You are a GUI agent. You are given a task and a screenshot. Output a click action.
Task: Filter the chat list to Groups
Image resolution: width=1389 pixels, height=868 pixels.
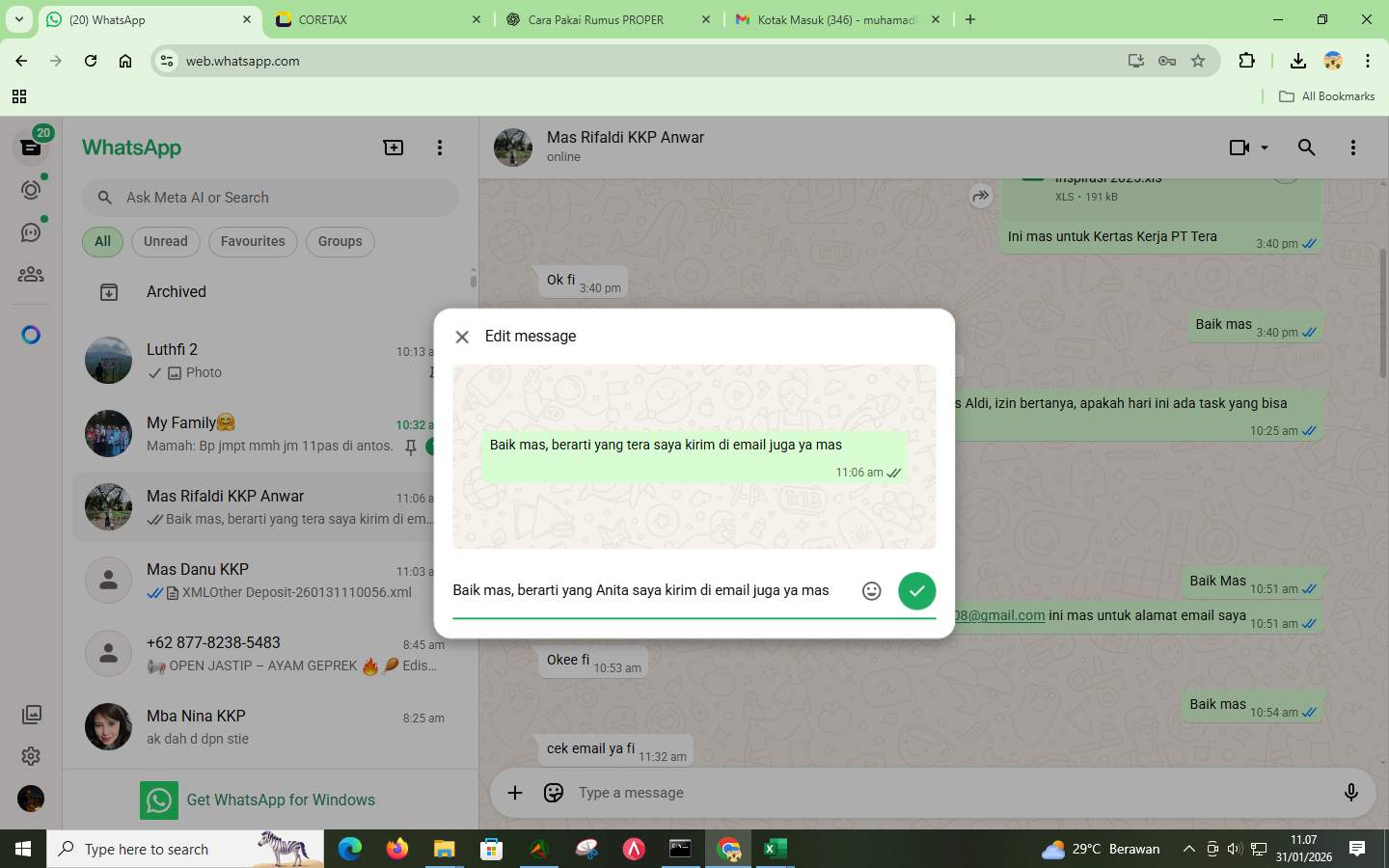pyautogui.click(x=340, y=241)
